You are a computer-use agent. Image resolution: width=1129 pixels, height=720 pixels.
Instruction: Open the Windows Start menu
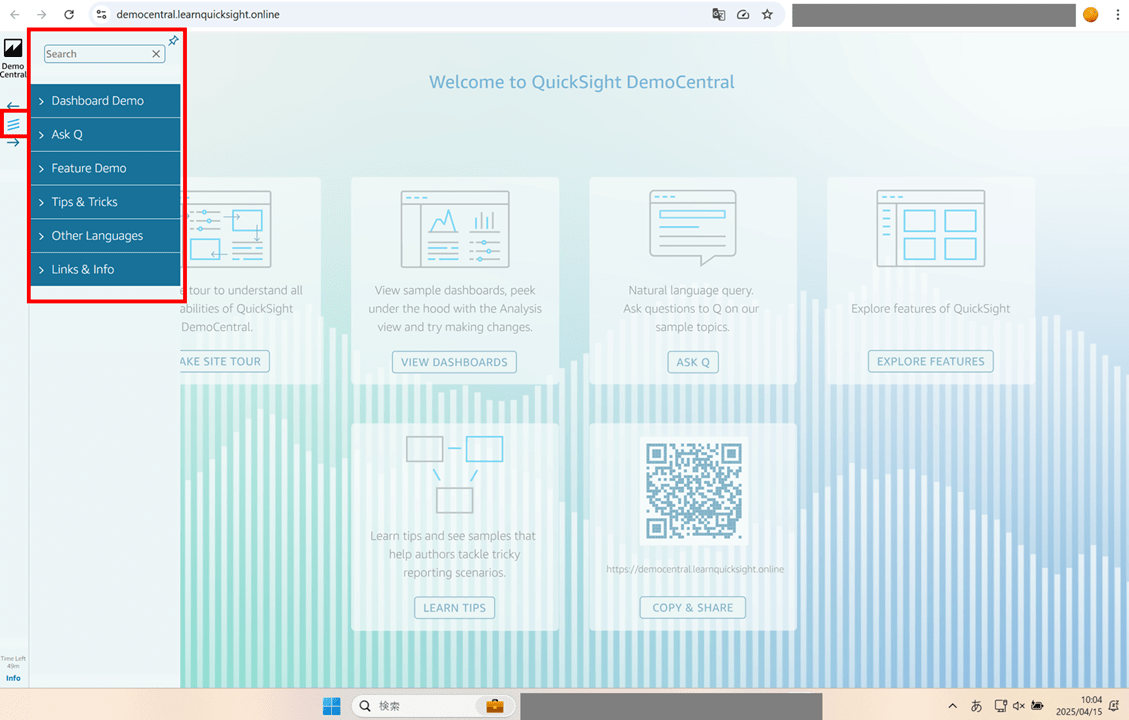331,706
